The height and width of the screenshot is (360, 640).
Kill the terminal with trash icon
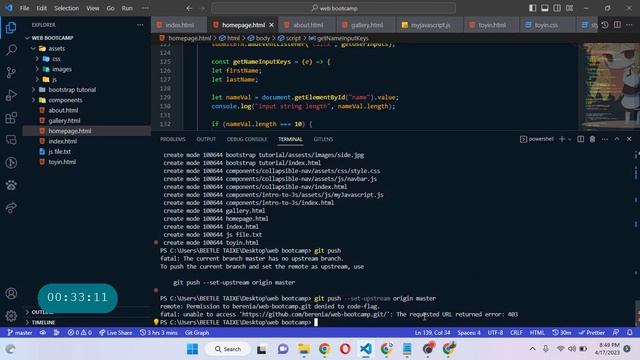[x=592, y=139]
